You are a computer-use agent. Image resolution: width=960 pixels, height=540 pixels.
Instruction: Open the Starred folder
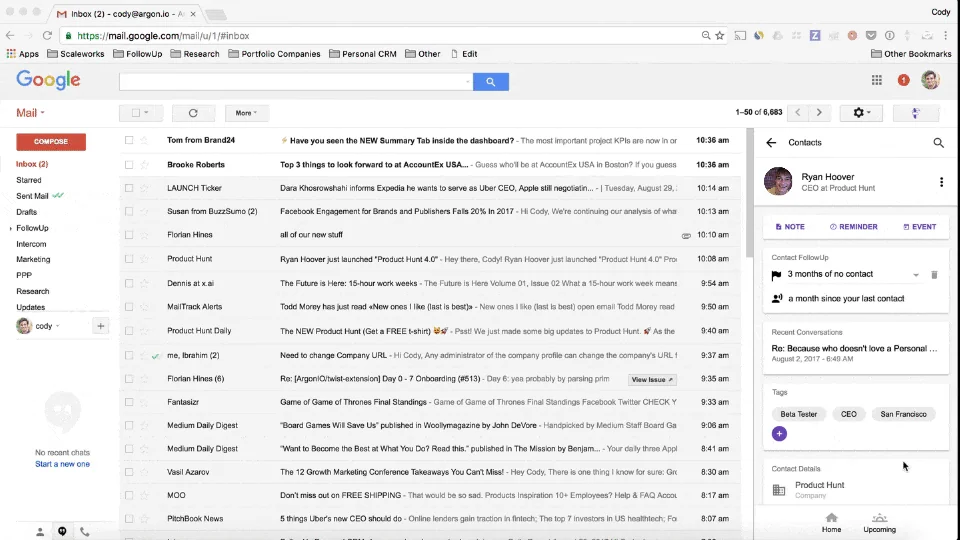click(x=29, y=180)
